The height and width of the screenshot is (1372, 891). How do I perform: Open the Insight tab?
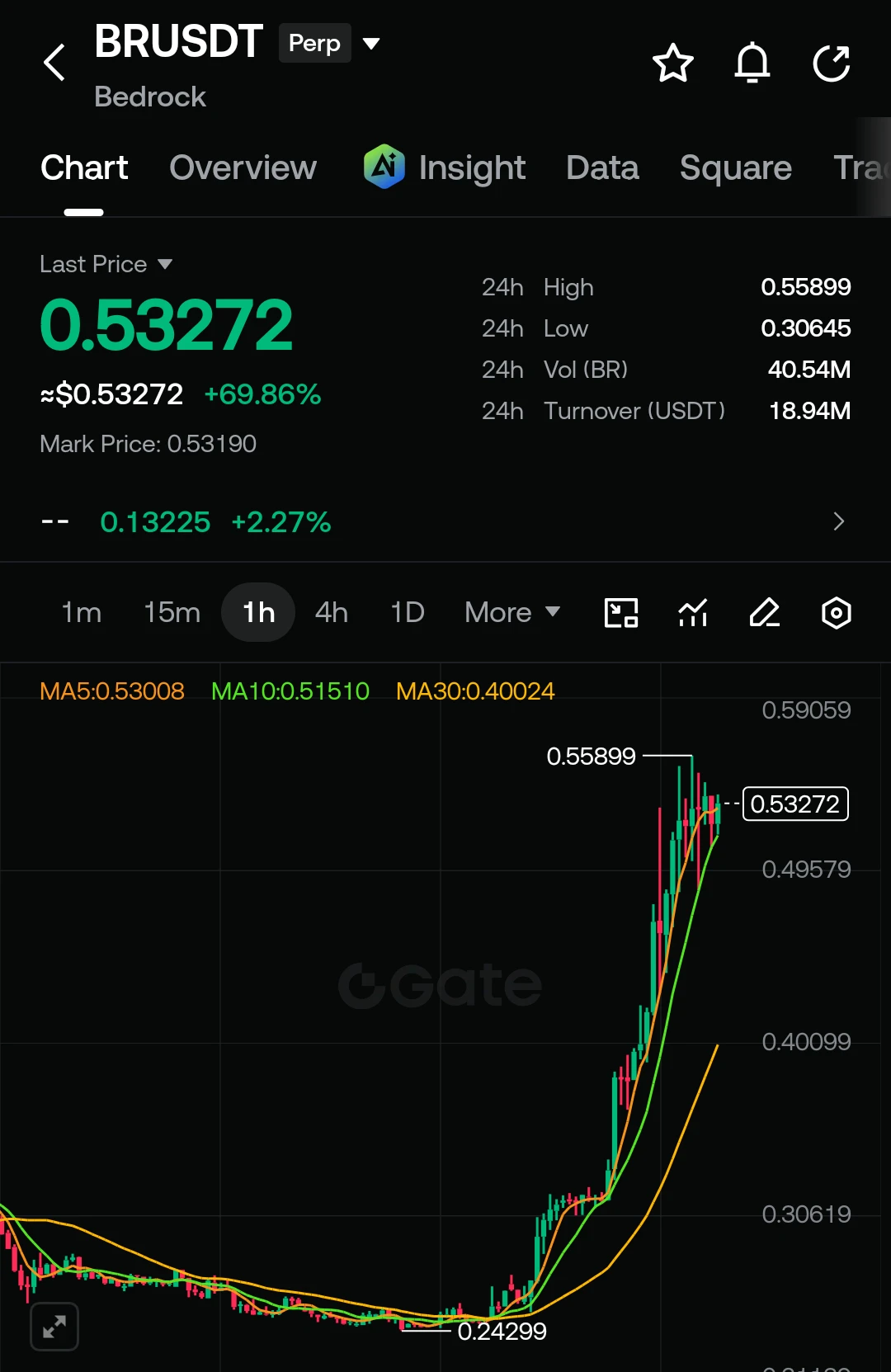(472, 167)
